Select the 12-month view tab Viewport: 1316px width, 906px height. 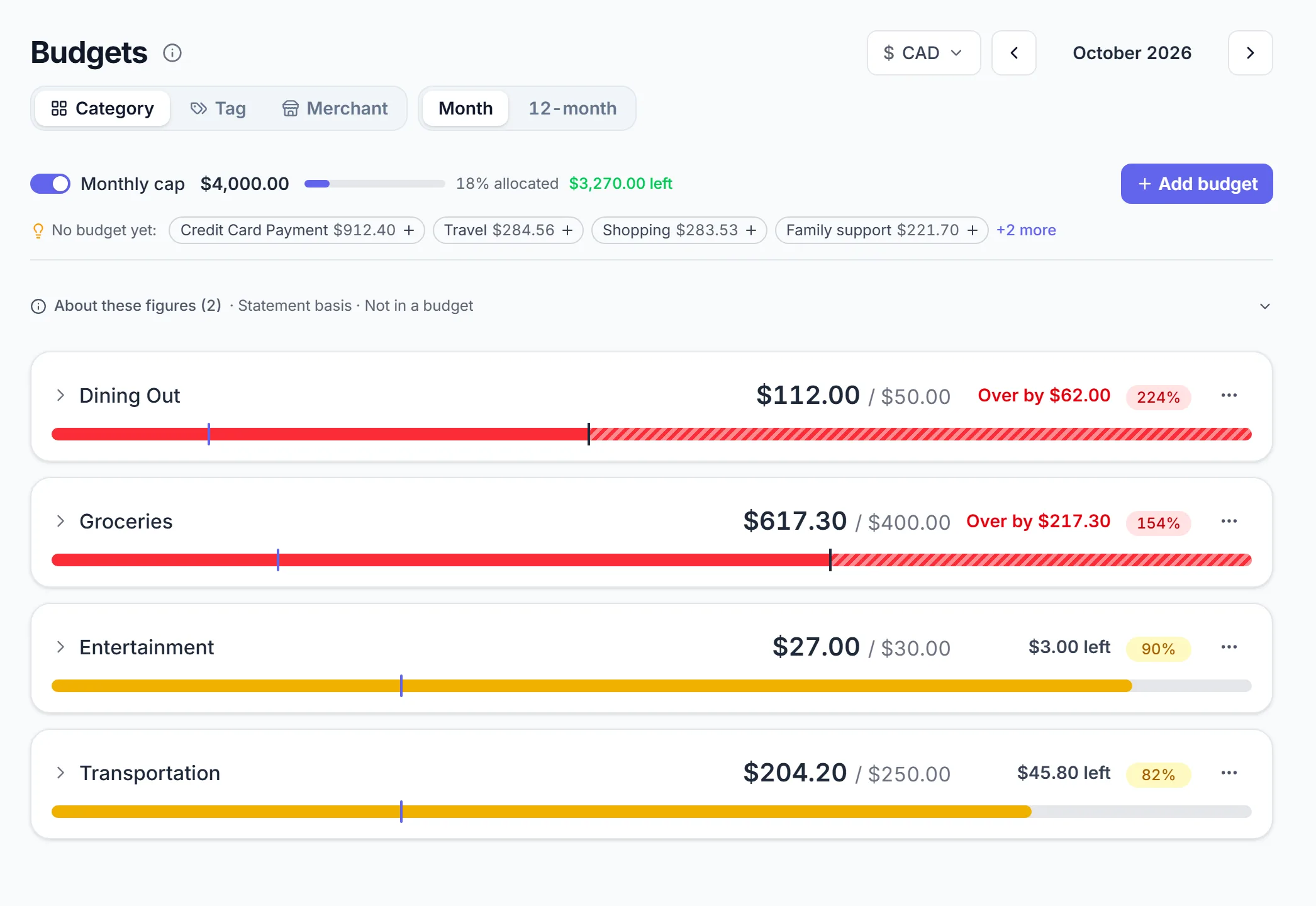point(572,108)
